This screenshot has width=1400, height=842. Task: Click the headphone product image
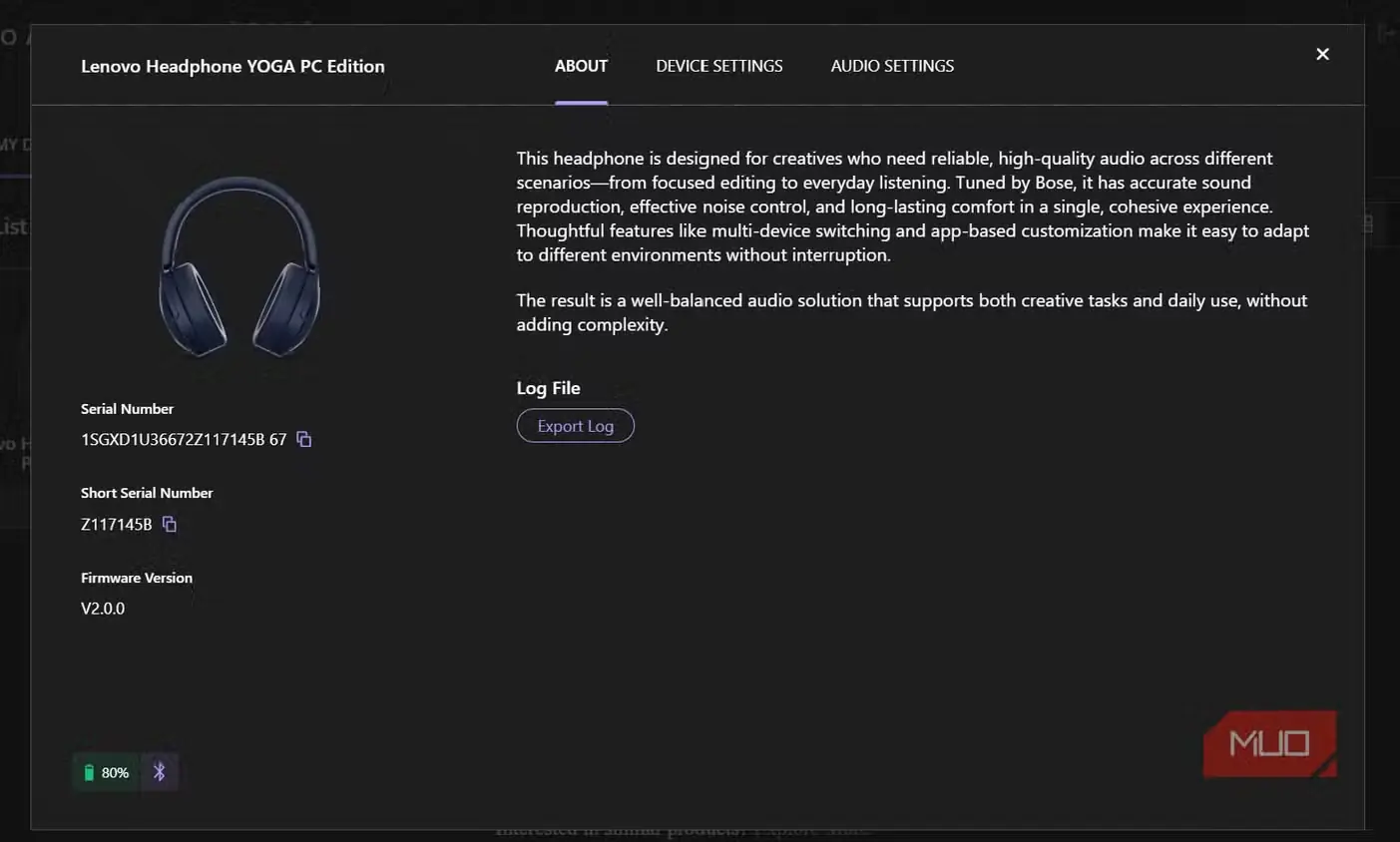point(239,266)
